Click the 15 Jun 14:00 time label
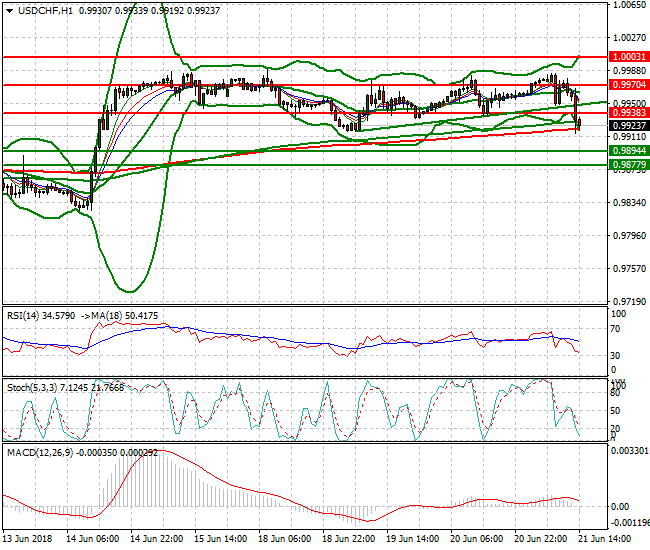The width and height of the screenshot is (650, 550). [x=221, y=539]
